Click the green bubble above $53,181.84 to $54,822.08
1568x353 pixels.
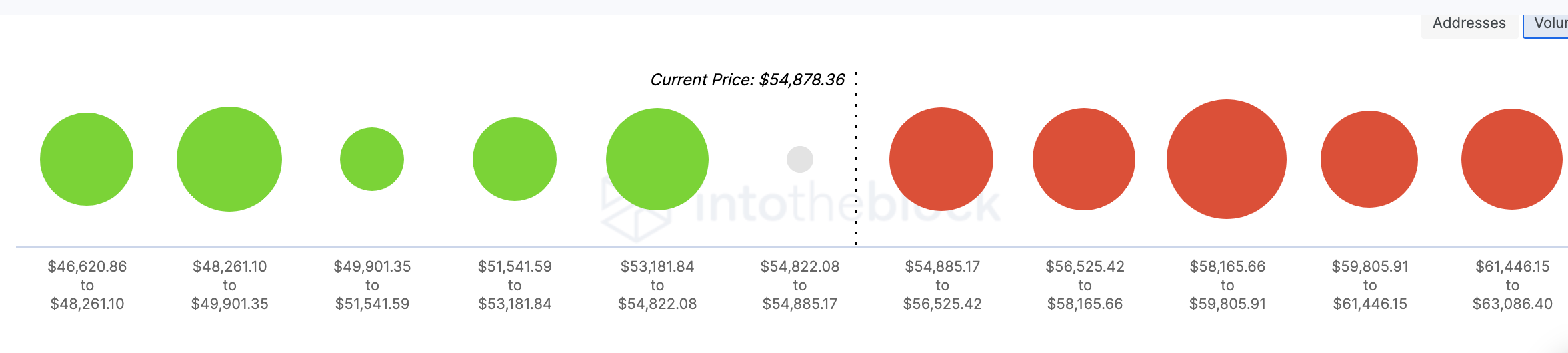click(x=657, y=159)
